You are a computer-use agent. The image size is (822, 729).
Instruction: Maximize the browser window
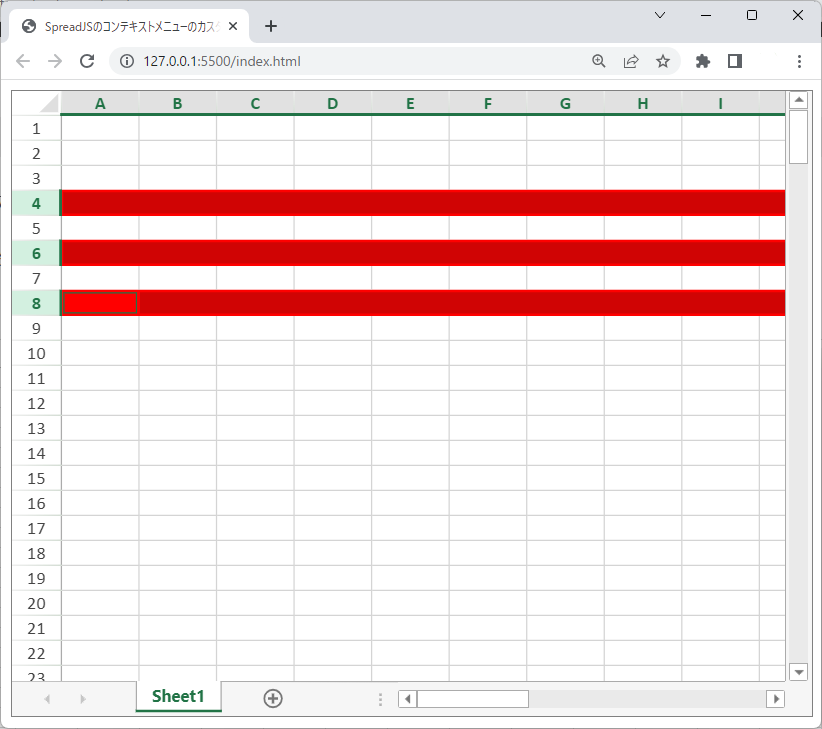tap(752, 15)
